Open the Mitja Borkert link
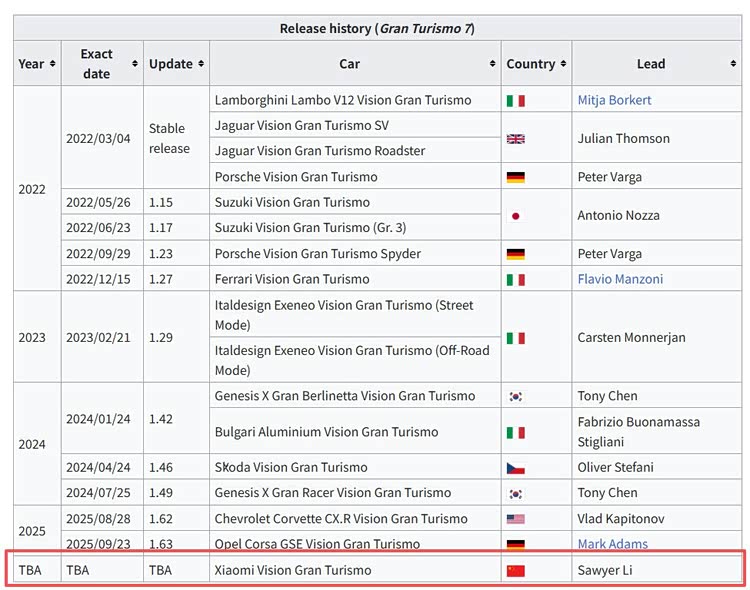 click(x=614, y=100)
